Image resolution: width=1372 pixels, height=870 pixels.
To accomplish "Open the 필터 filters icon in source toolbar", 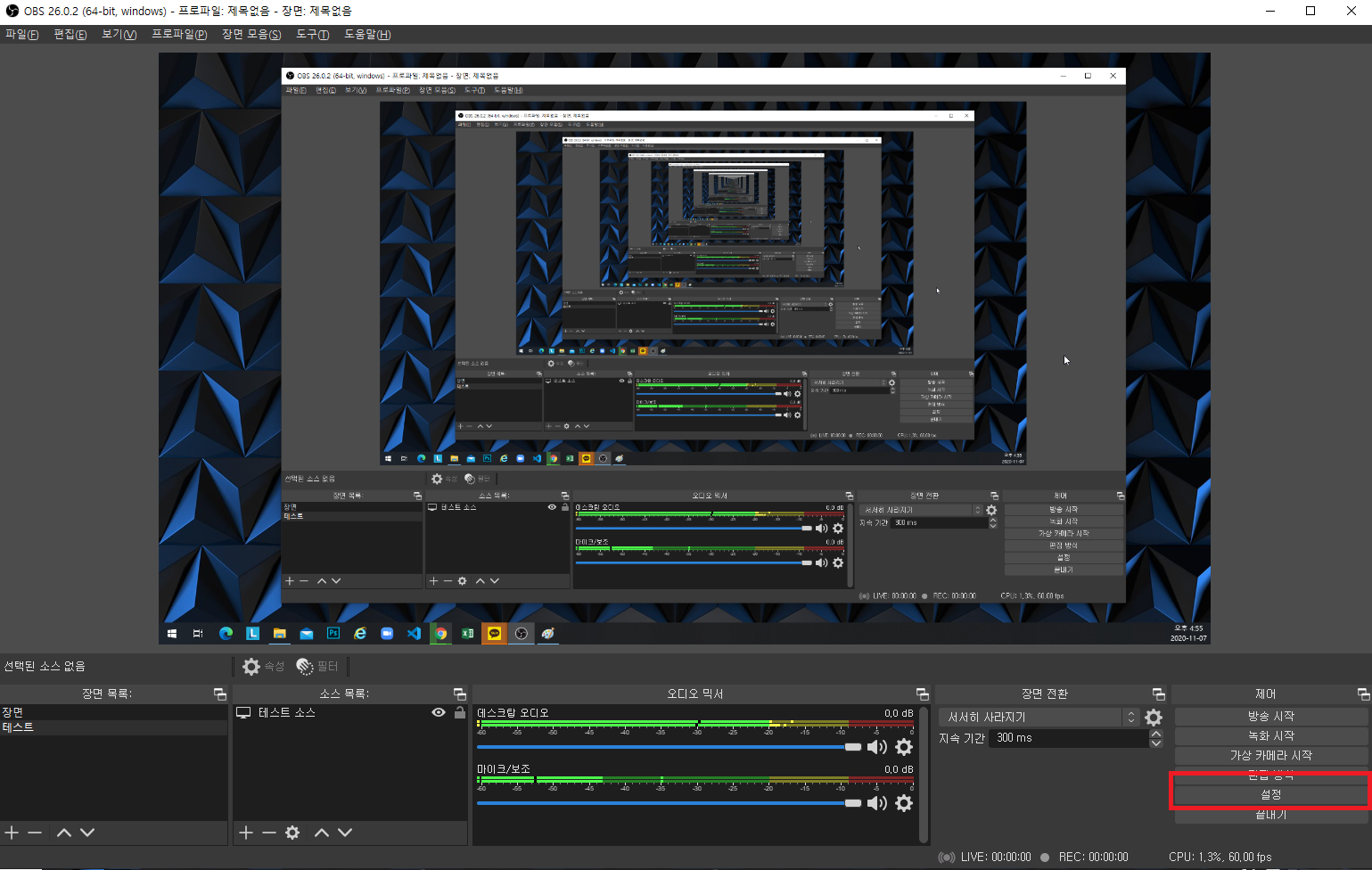I will (305, 667).
